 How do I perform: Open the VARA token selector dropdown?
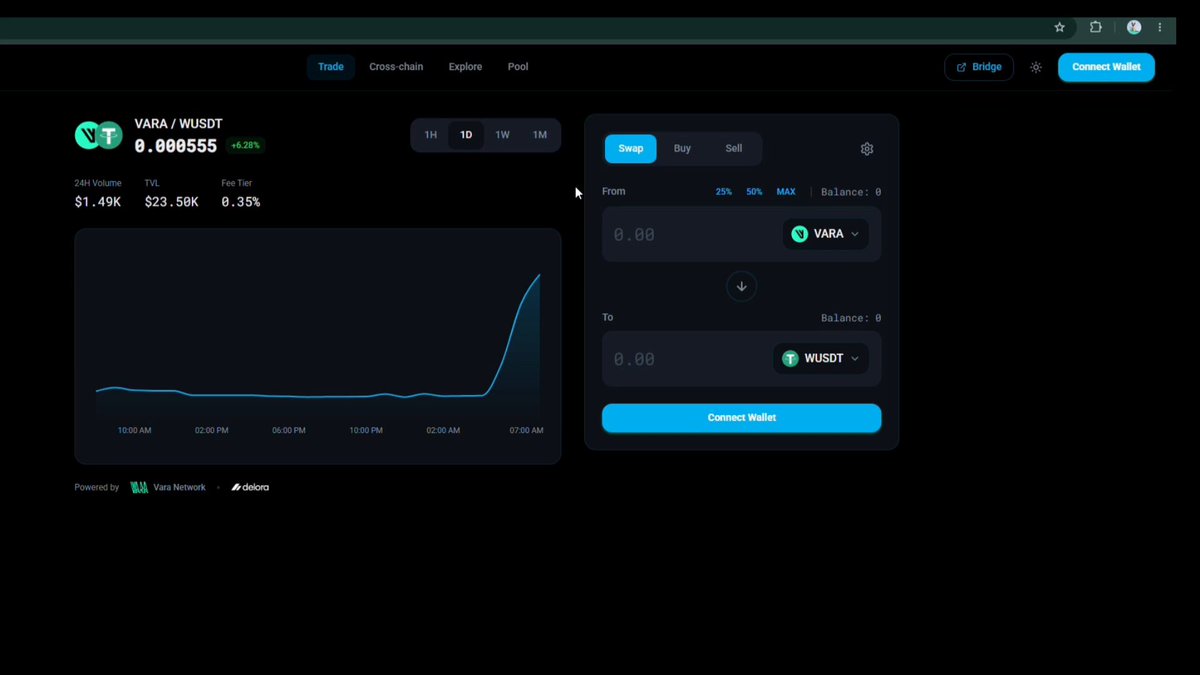(825, 234)
